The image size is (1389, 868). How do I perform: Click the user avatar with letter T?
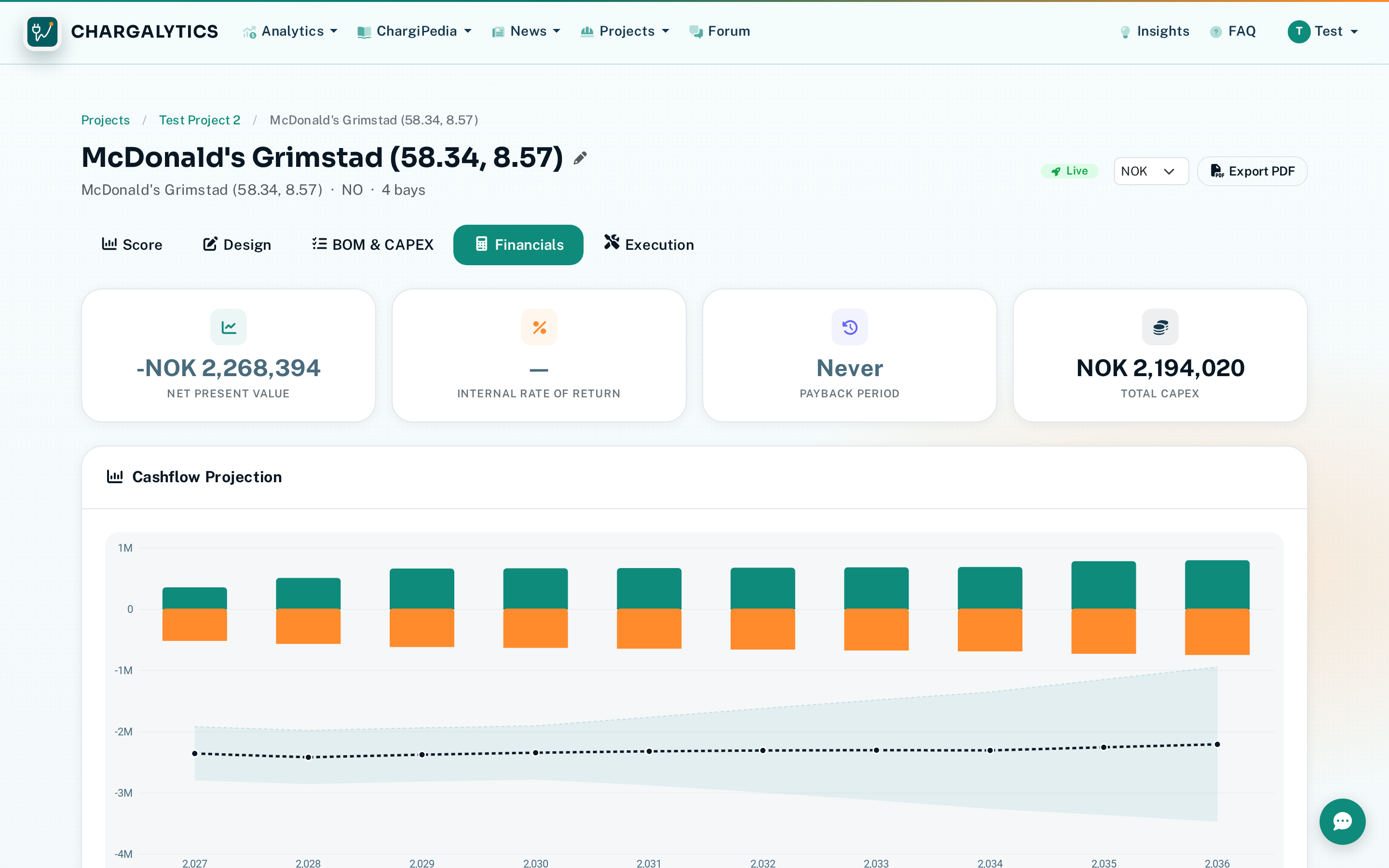click(x=1298, y=31)
